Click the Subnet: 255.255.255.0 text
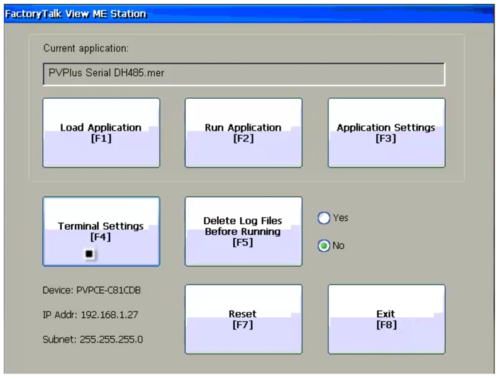 coord(93,339)
